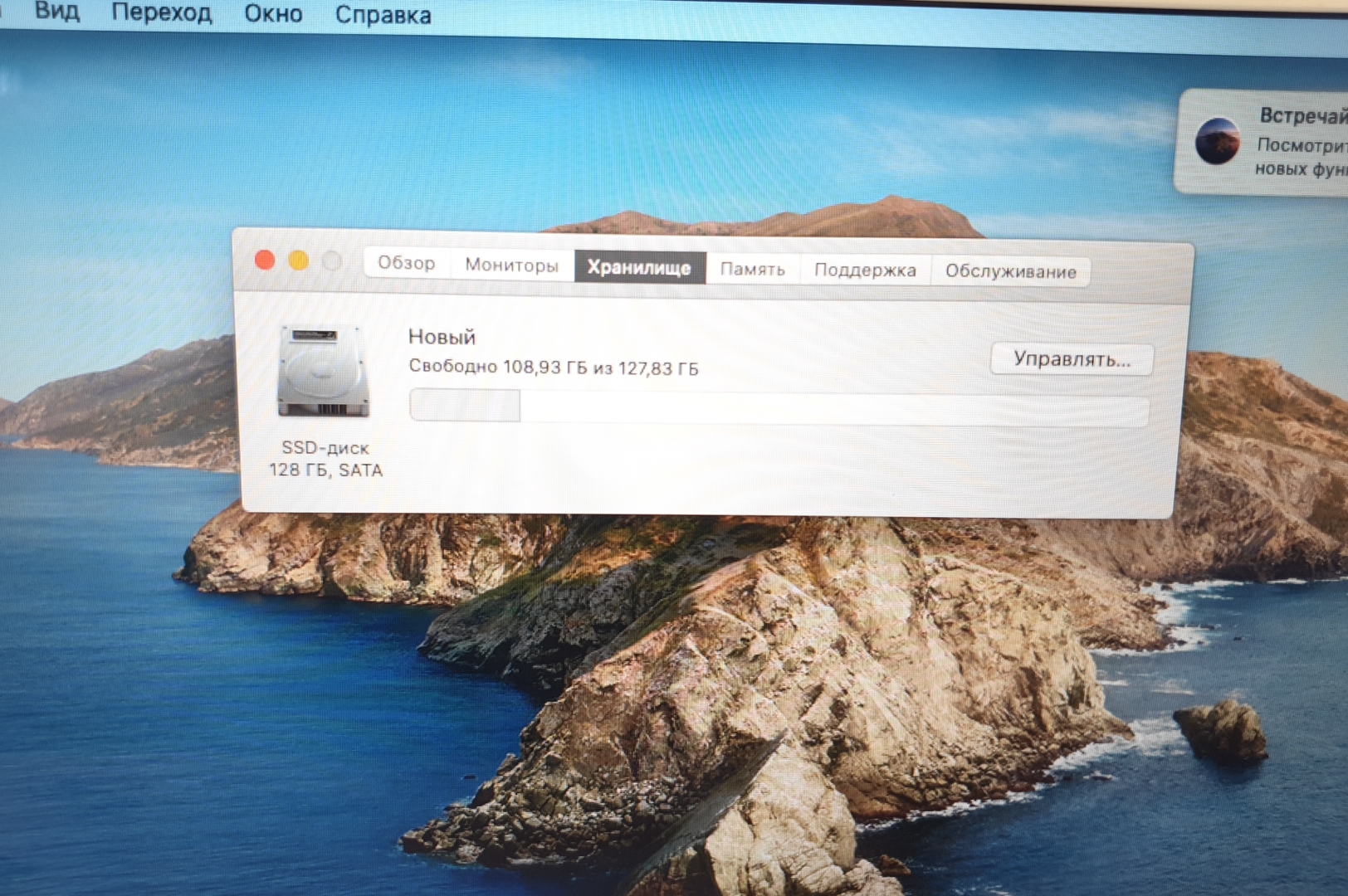
Task: Click the SSD-диск label
Action: coord(325,448)
